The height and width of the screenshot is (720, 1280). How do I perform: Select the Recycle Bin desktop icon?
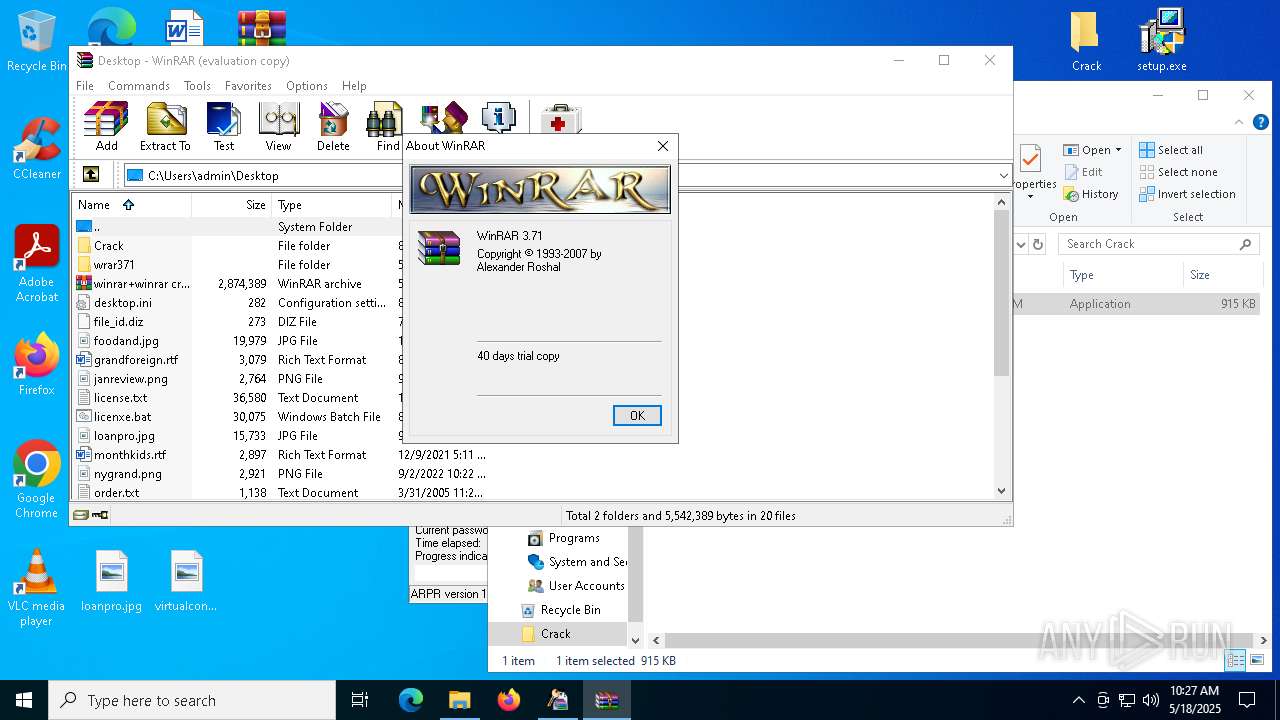(36, 40)
